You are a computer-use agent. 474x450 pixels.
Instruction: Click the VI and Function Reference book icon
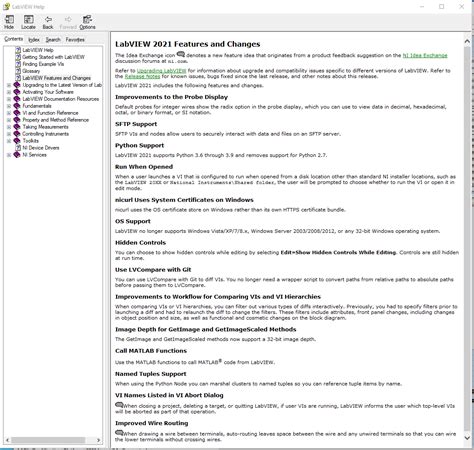tap(17, 113)
